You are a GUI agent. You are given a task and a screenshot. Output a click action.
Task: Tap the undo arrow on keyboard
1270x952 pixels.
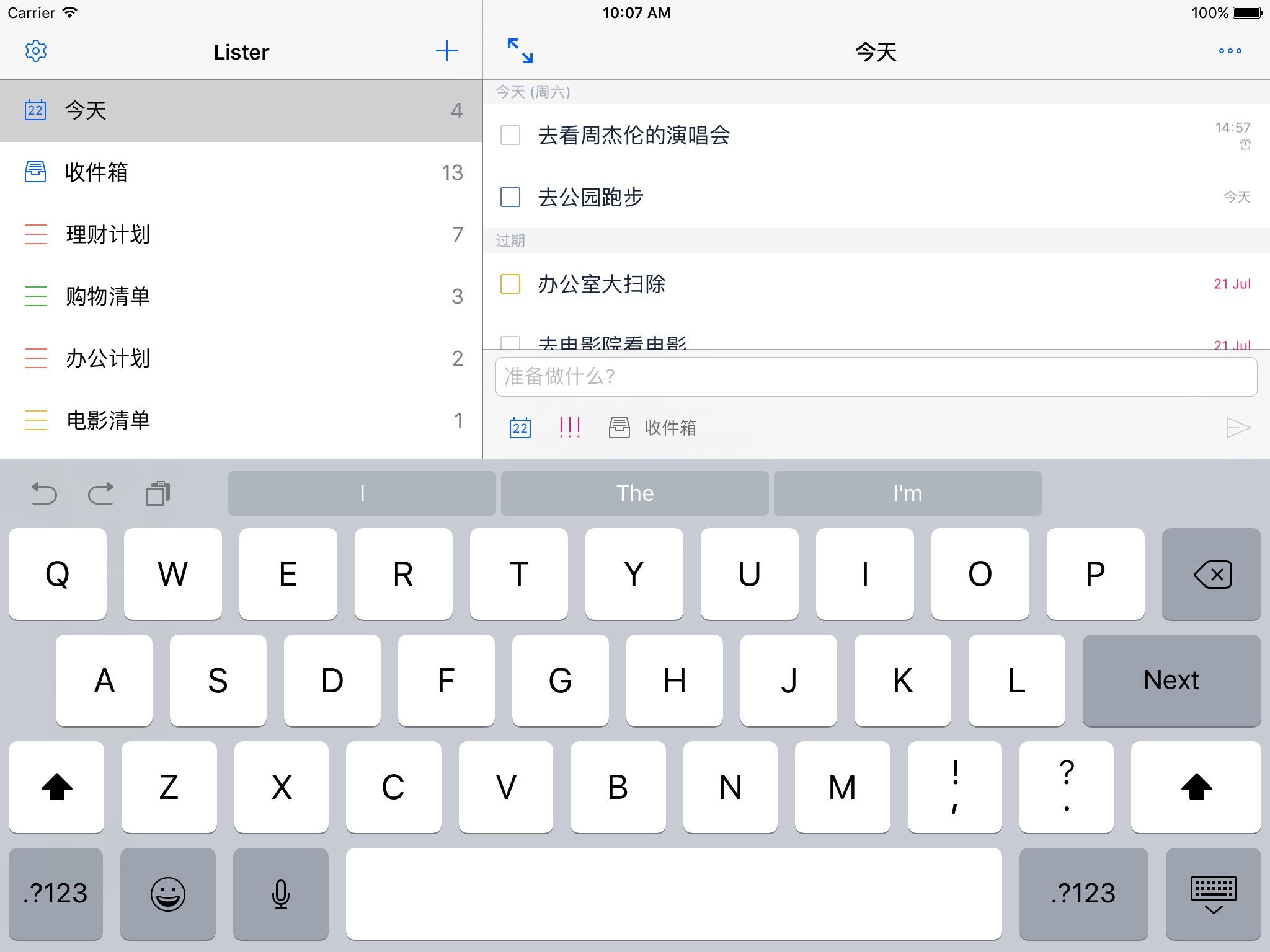coord(44,493)
